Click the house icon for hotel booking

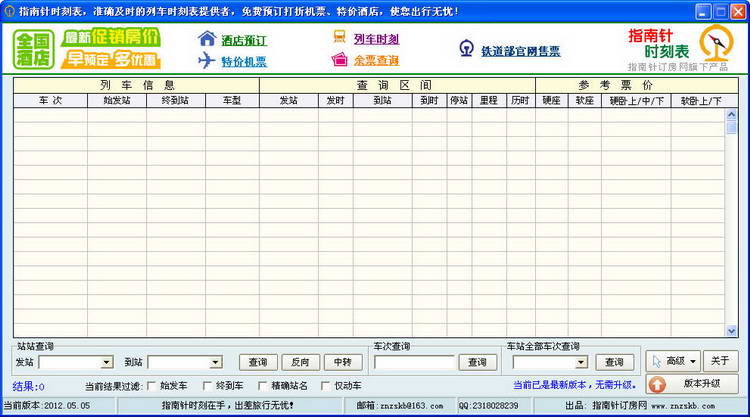(207, 39)
